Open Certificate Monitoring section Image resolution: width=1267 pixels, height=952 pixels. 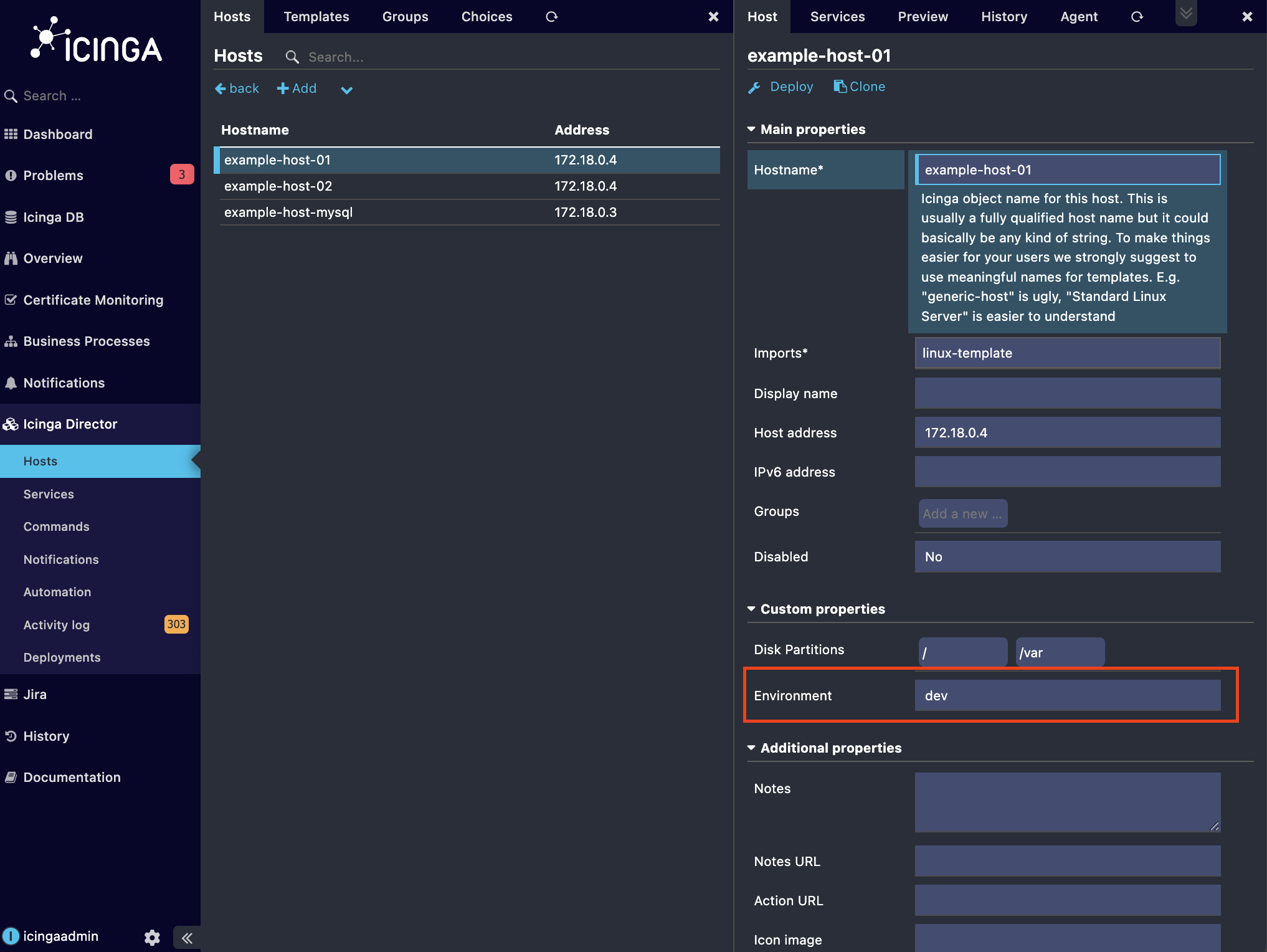point(93,300)
